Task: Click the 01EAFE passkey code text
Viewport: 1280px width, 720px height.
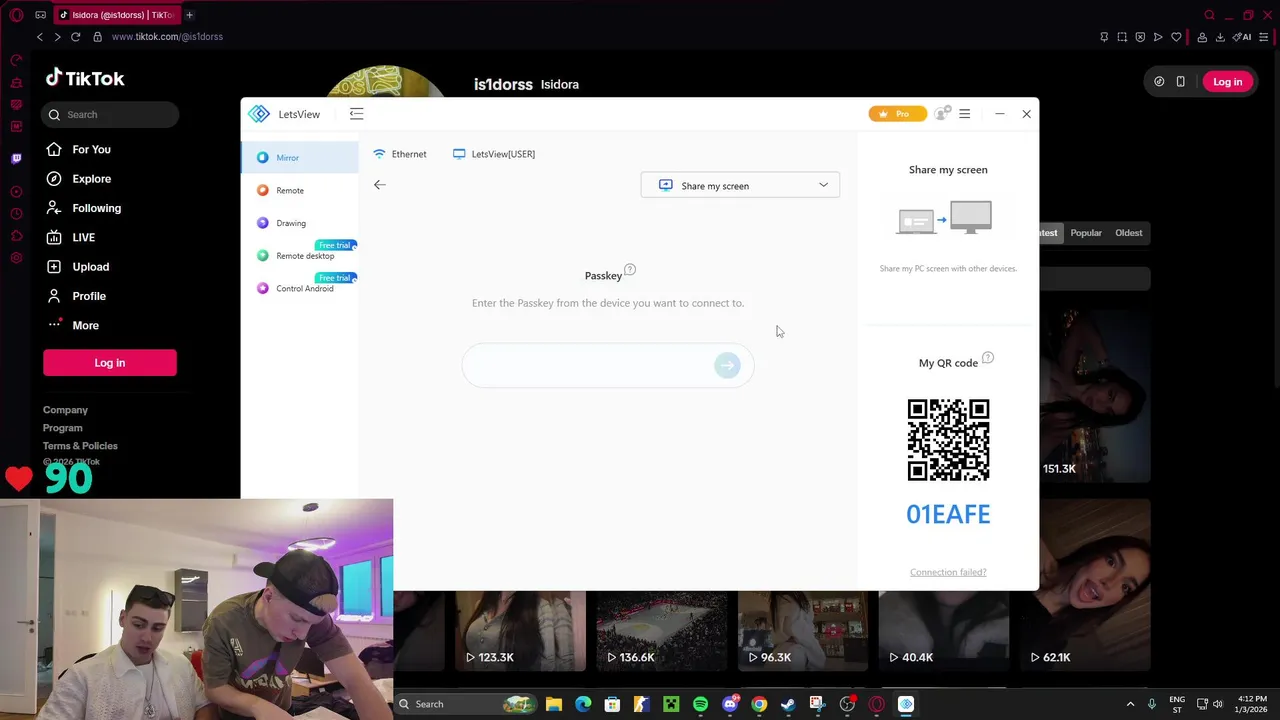Action: (948, 514)
